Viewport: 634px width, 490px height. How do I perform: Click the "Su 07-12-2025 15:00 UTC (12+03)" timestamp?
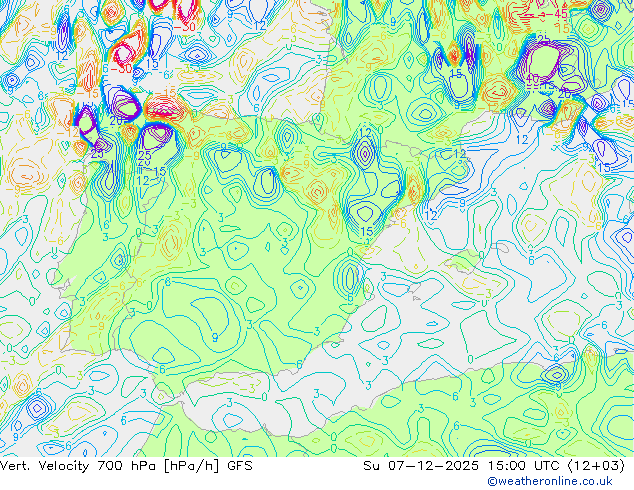(x=494, y=466)
